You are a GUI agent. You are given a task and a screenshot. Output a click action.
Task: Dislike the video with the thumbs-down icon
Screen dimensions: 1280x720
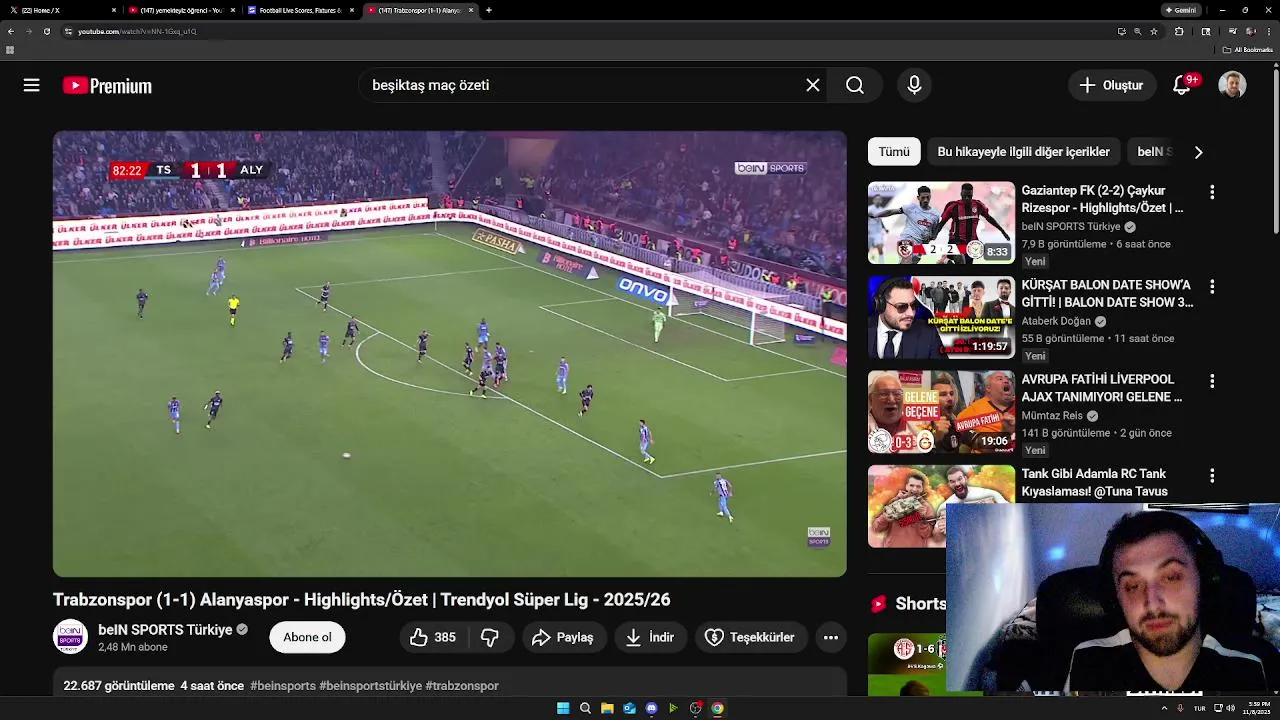(x=490, y=637)
